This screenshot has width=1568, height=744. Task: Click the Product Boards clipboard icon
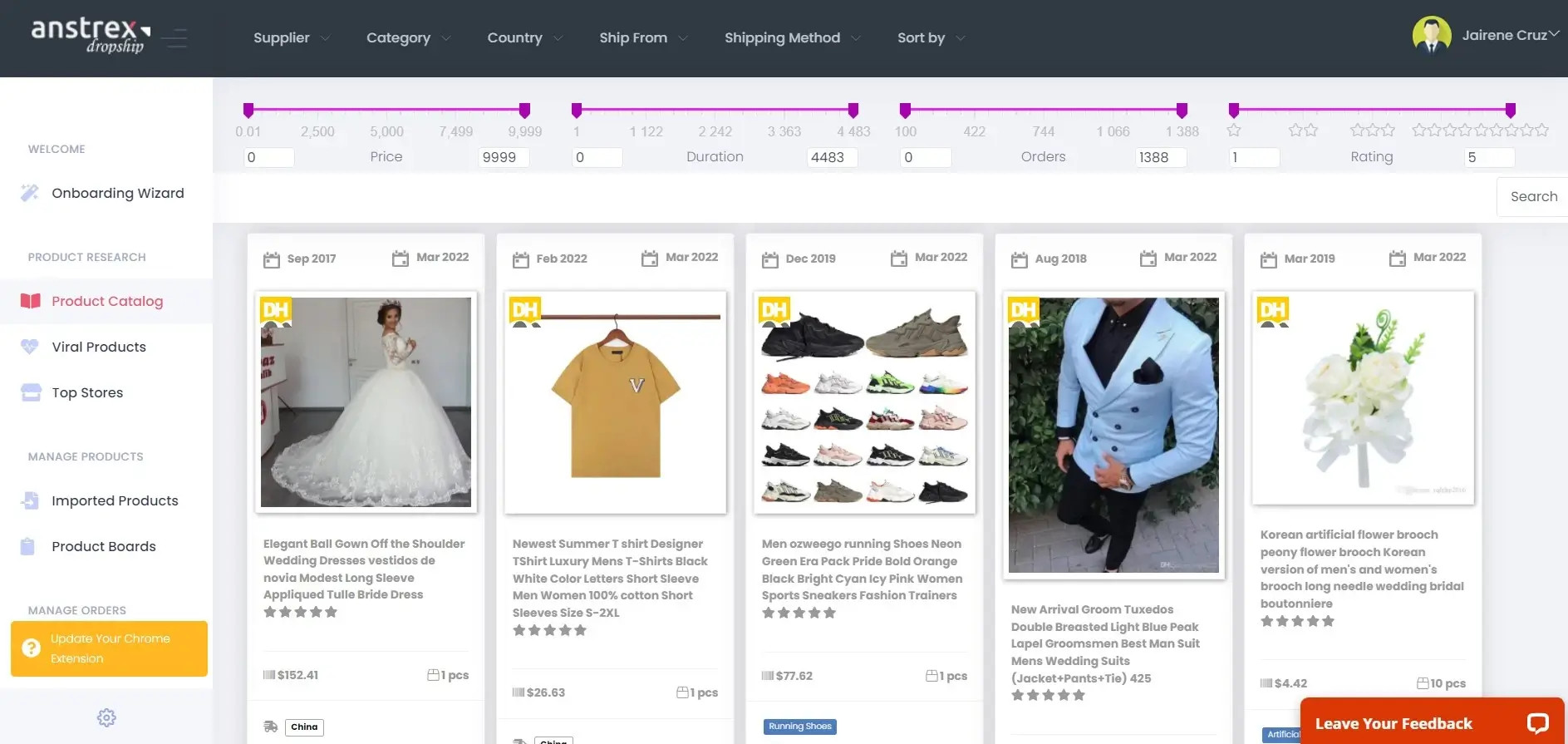pos(27,546)
